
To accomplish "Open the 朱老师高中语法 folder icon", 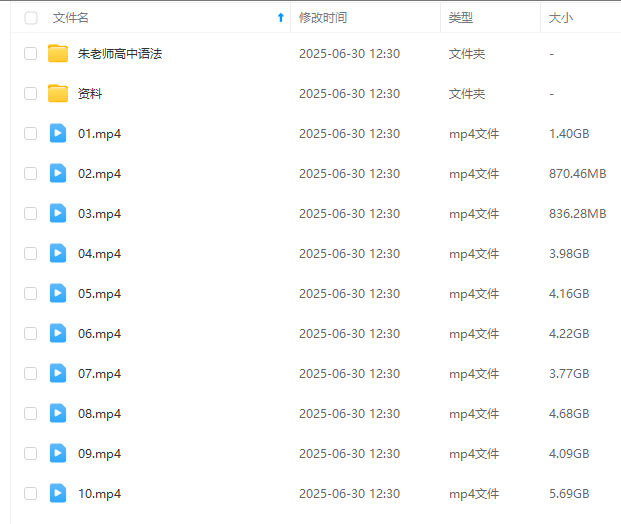I will click(x=58, y=53).
